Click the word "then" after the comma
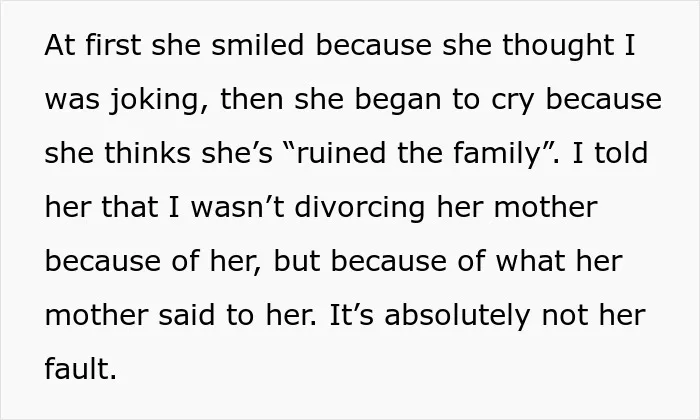 pyautogui.click(x=252, y=99)
